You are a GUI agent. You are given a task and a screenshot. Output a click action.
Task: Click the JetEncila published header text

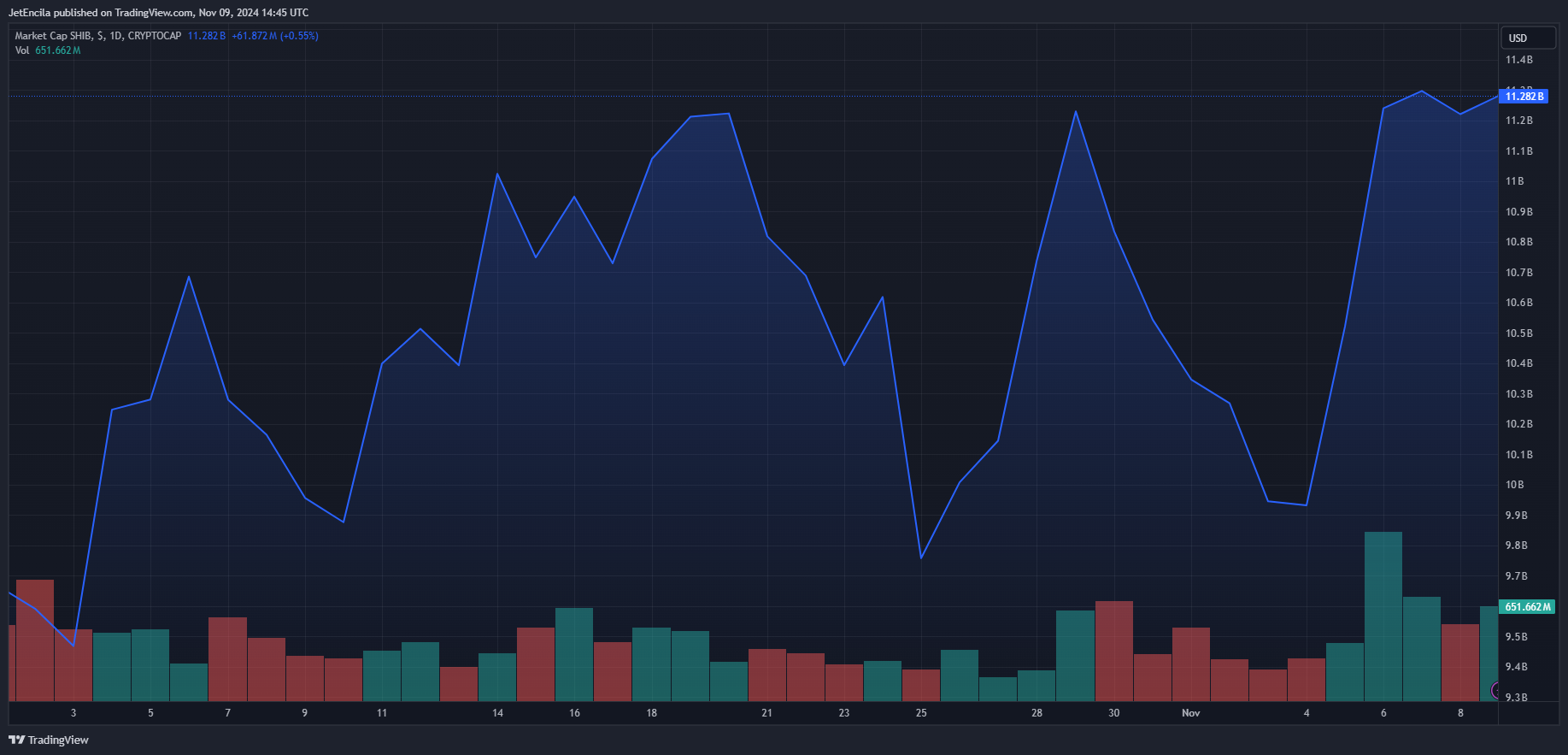coord(158,13)
